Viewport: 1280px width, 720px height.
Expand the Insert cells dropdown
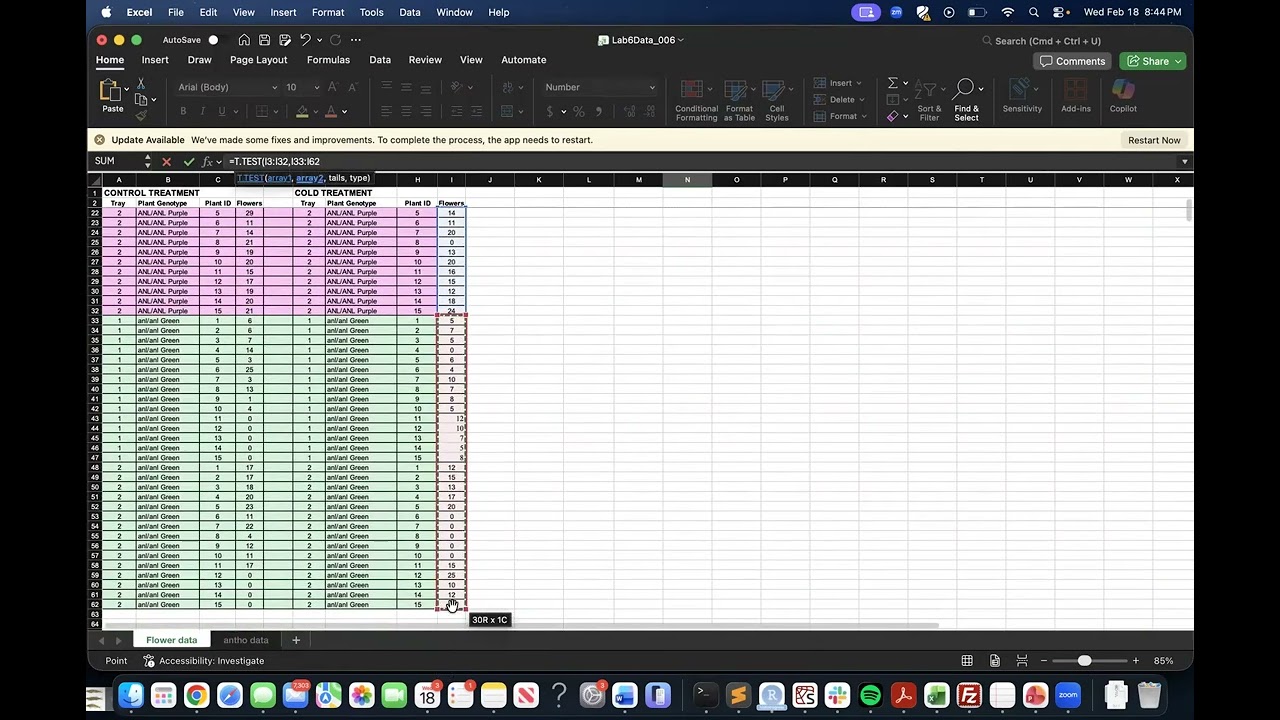coord(858,83)
